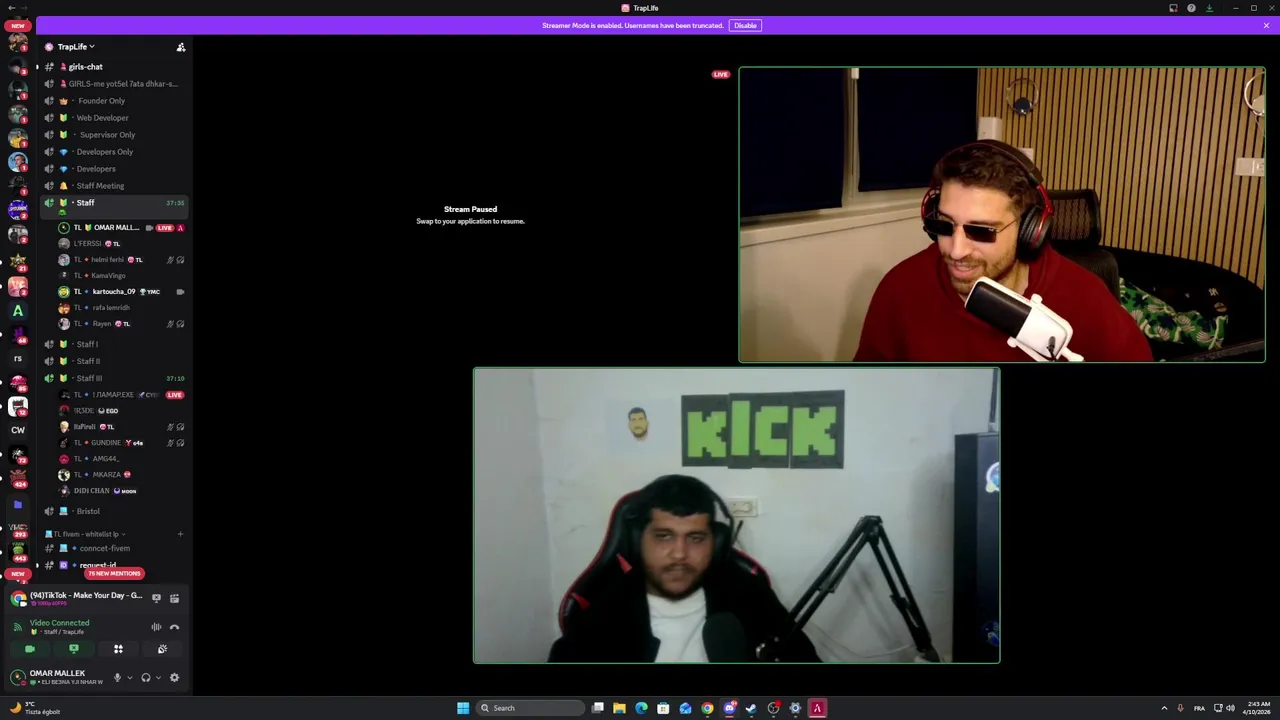Open File Explorer from taskbar

coord(619,708)
